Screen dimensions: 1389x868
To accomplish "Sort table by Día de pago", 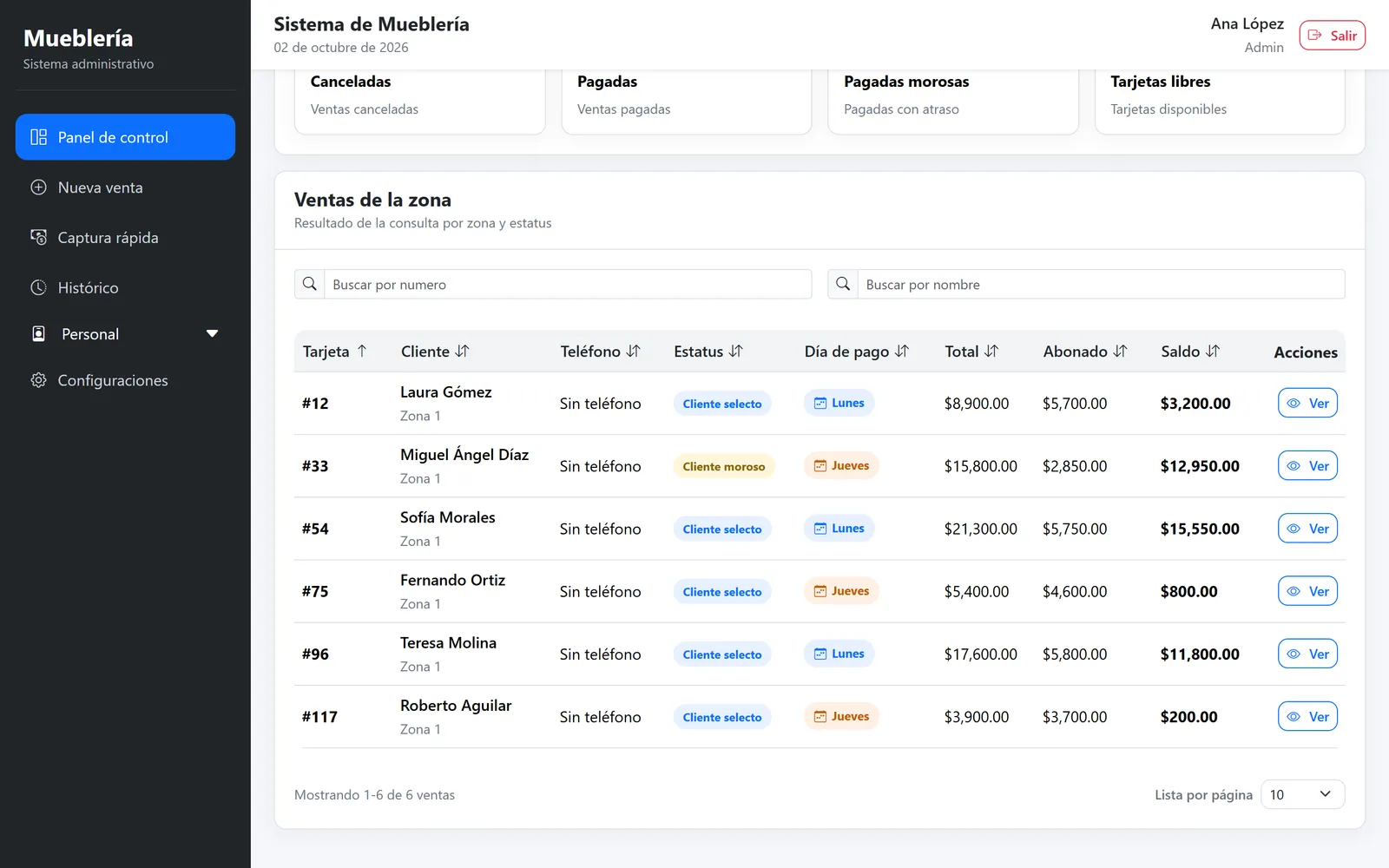I will [x=856, y=352].
